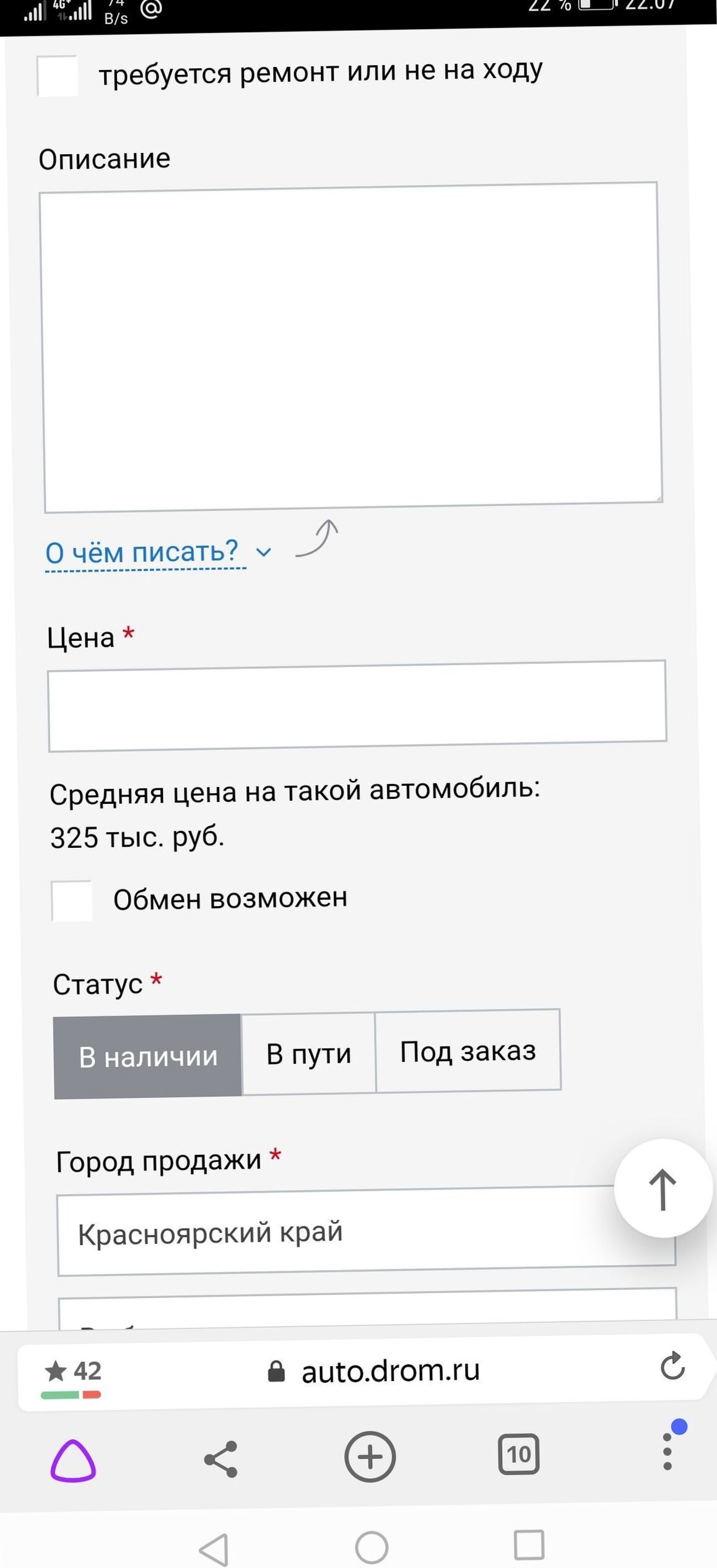Tap the Android back navigation triangle
Viewport: 717px width, 1568px height.
tap(214, 1549)
